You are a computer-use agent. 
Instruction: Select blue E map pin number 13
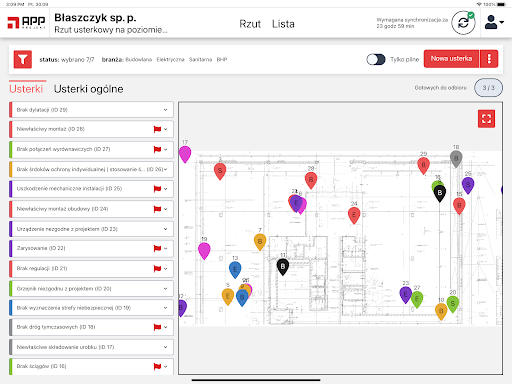235,270
